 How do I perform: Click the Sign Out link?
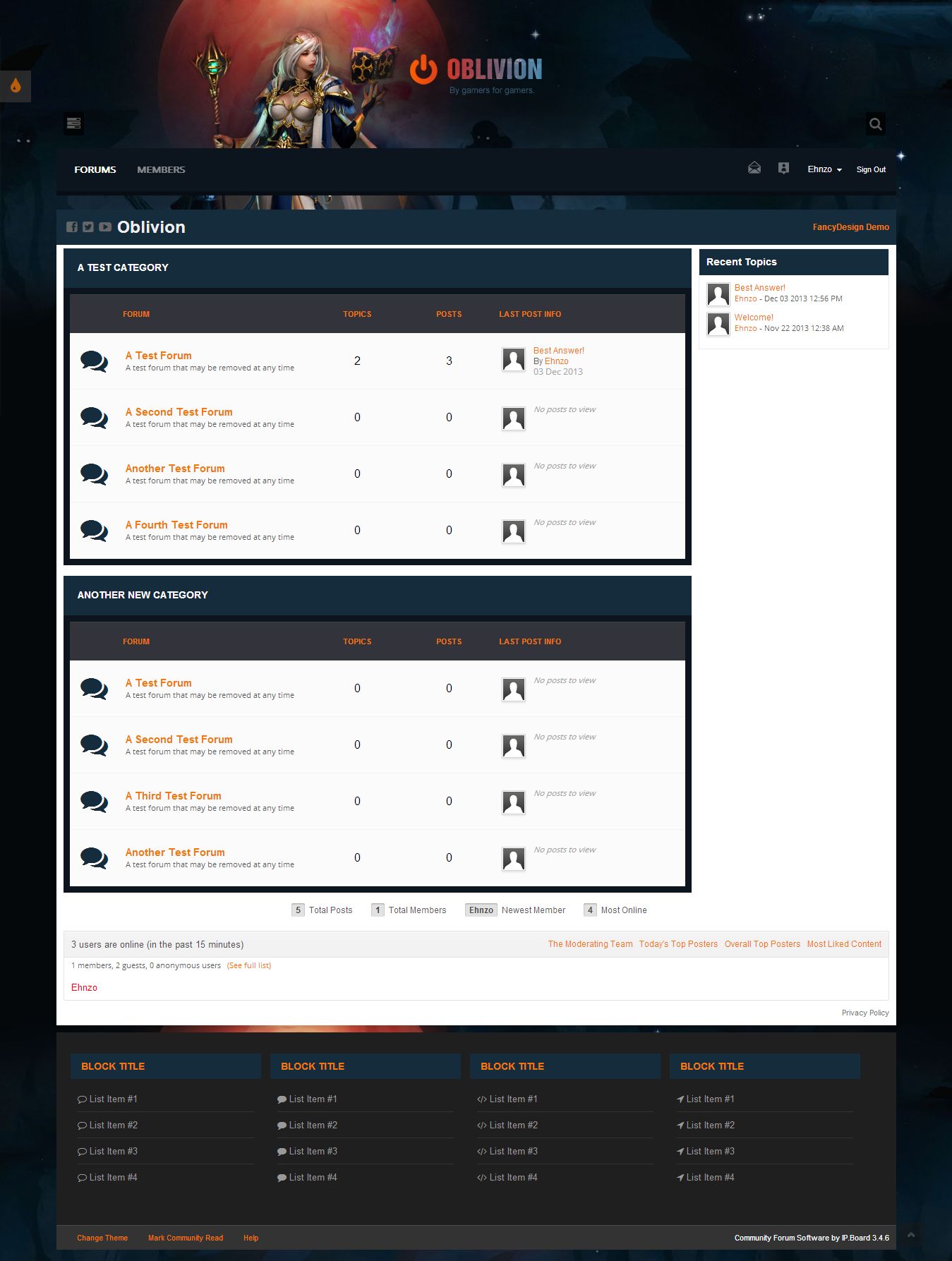tap(871, 169)
